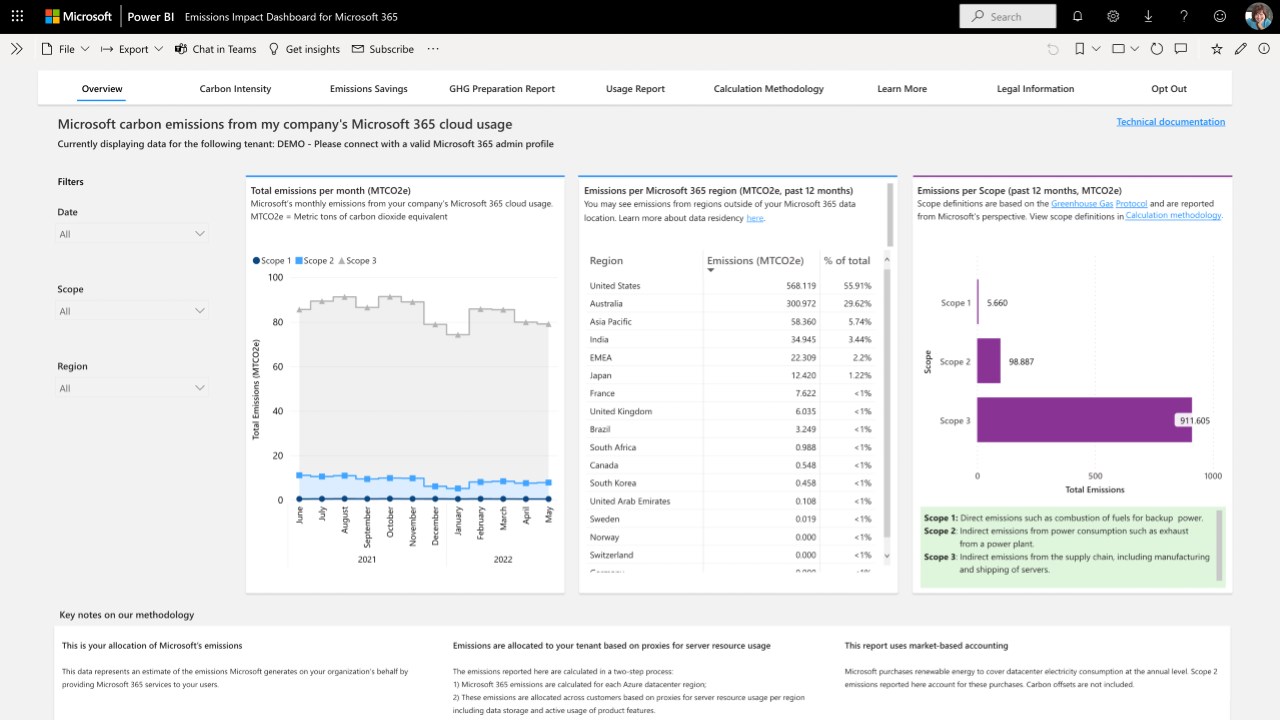
Task: Send feedback with the smiley icon
Action: [x=1220, y=16]
